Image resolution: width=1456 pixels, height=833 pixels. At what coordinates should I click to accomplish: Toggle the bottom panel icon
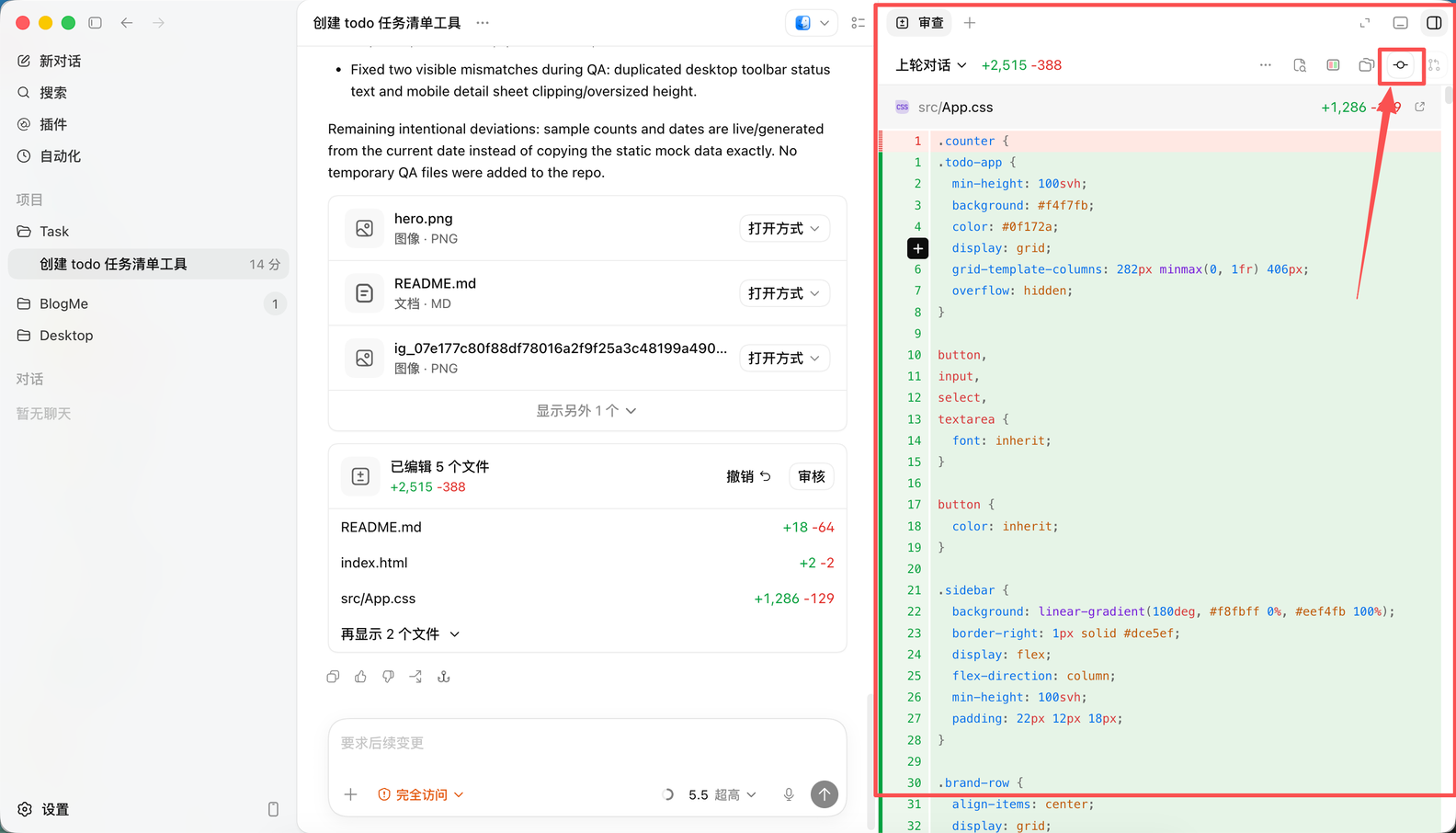tap(1400, 23)
